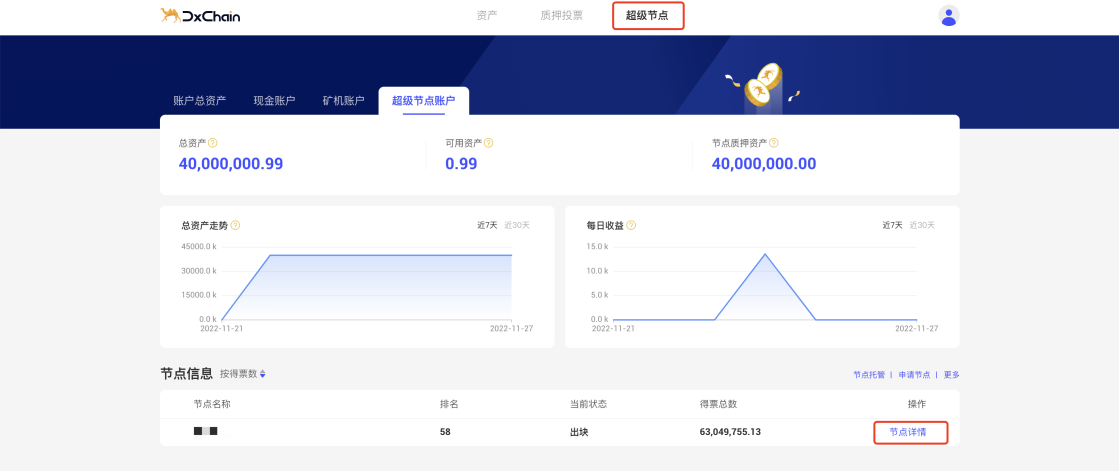Click help icon beside 总资产走势
This screenshot has width=1119, height=471.
point(235,226)
